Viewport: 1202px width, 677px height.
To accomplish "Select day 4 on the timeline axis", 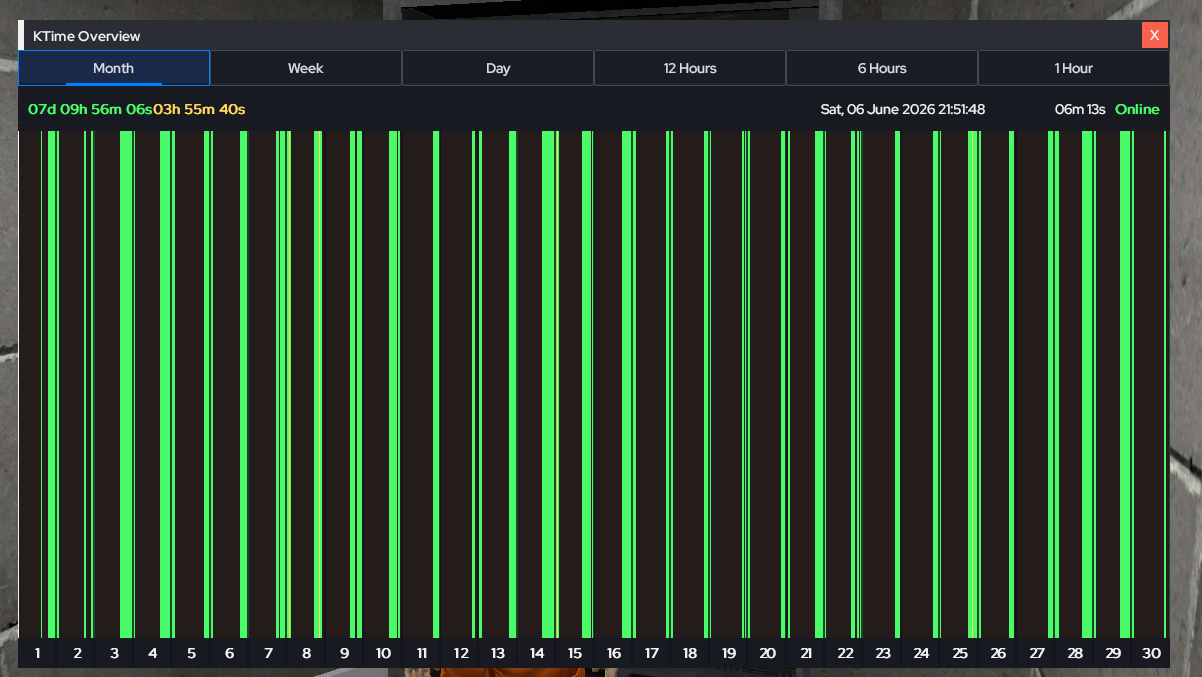I will click(153, 653).
